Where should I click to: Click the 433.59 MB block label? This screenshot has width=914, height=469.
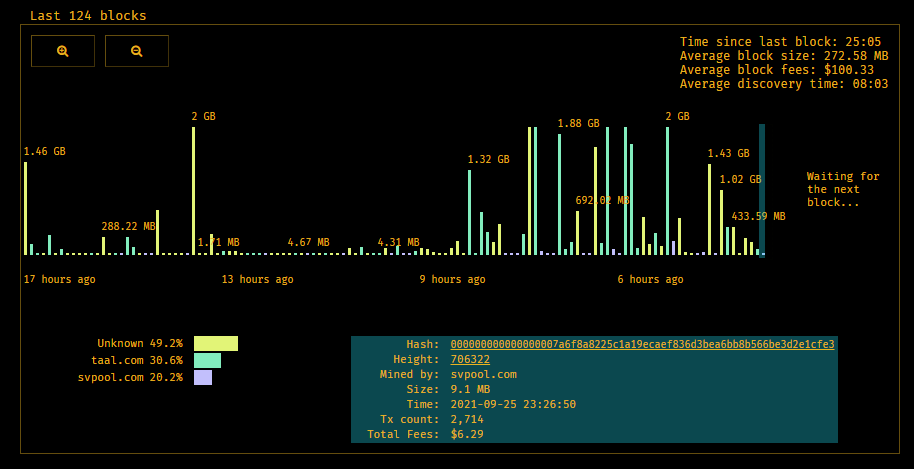tap(758, 216)
